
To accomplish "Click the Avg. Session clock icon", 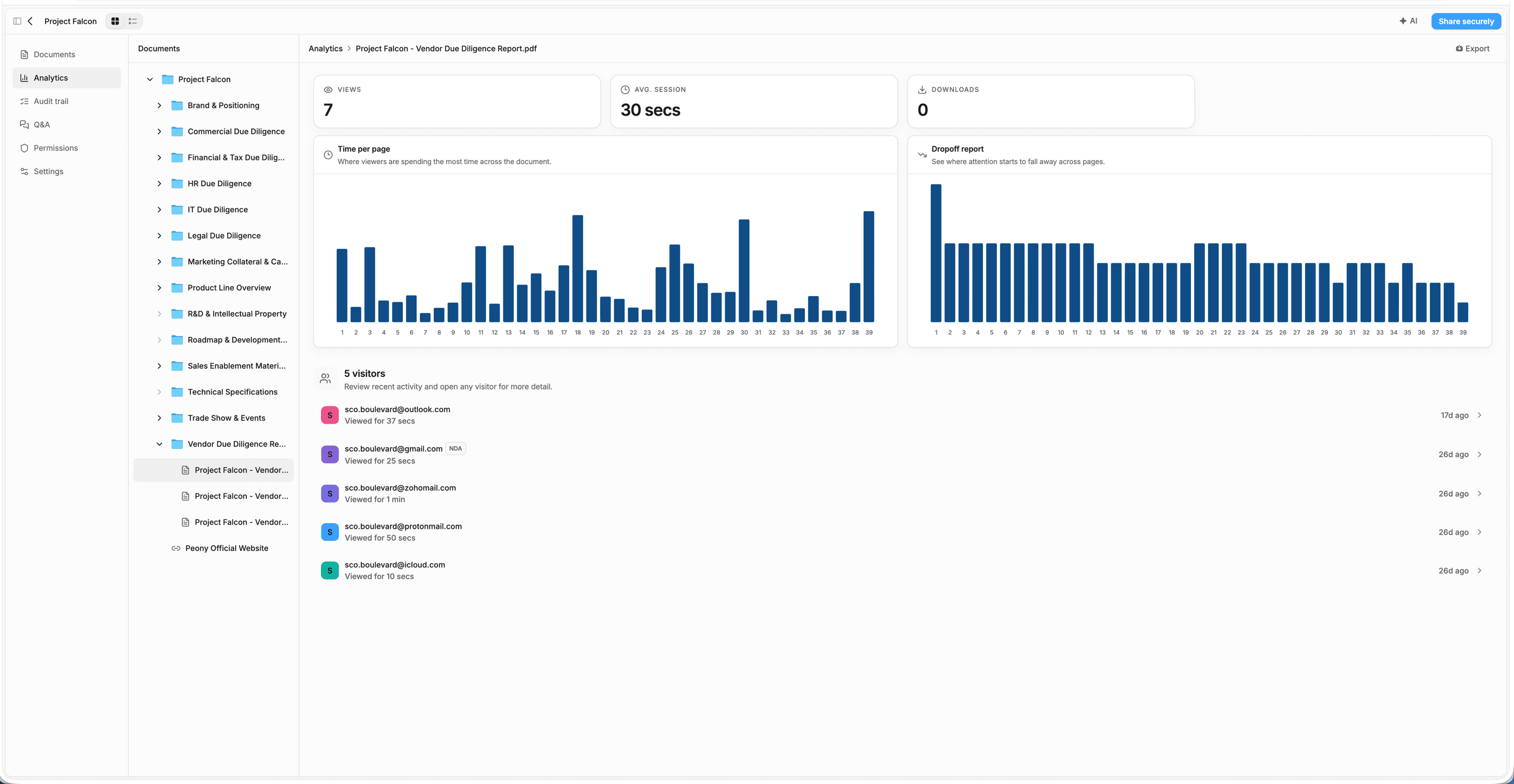I will [x=625, y=90].
